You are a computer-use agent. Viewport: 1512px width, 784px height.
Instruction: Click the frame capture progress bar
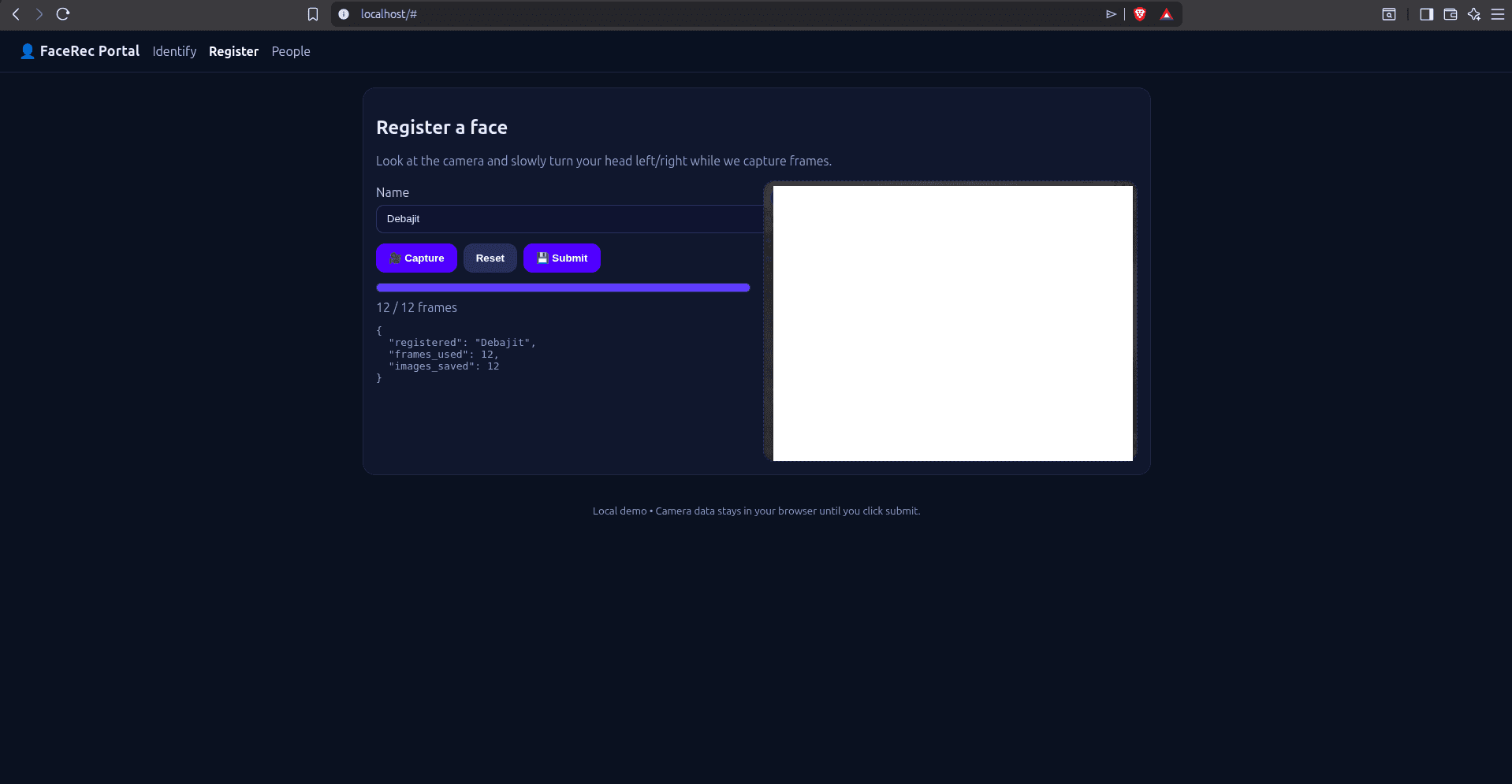pyautogui.click(x=562, y=288)
